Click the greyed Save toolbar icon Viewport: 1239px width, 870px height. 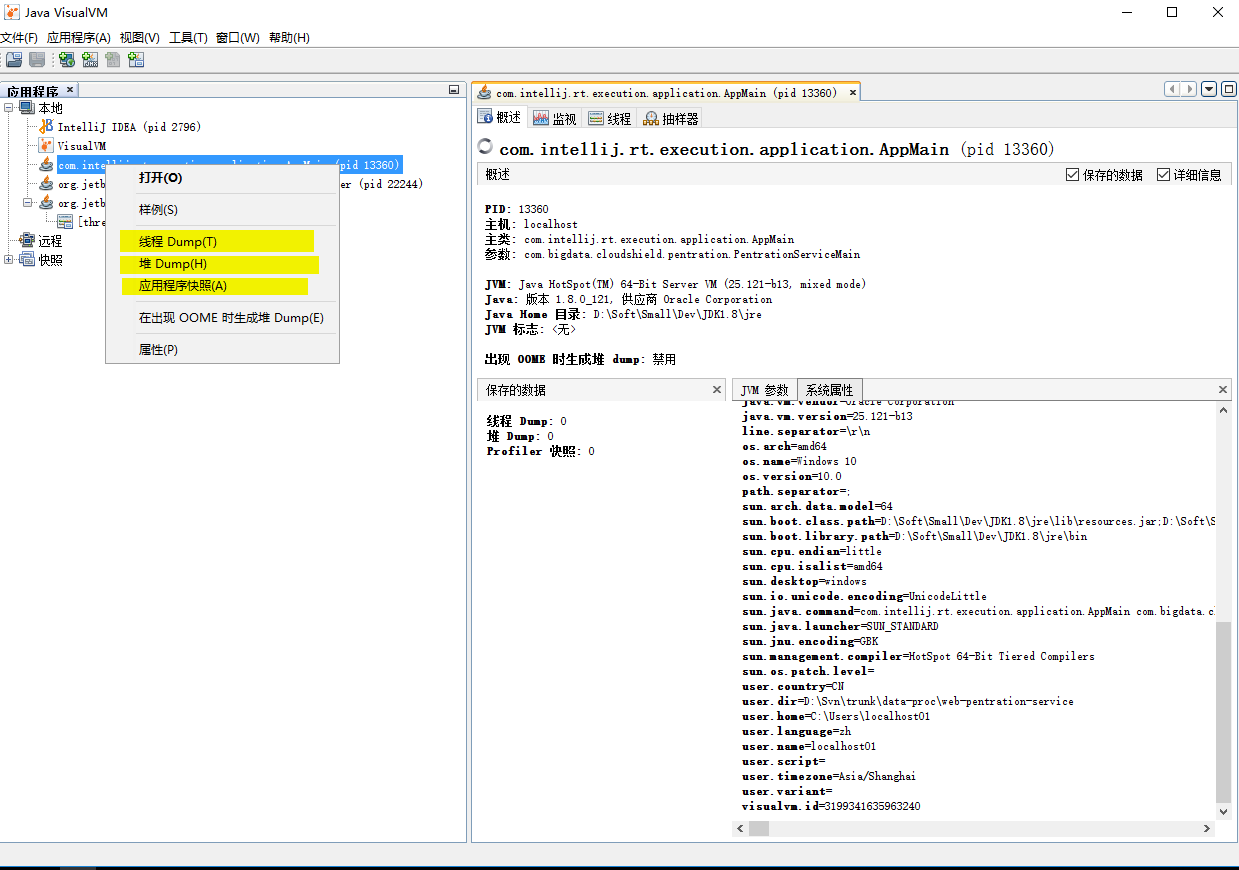coord(37,60)
